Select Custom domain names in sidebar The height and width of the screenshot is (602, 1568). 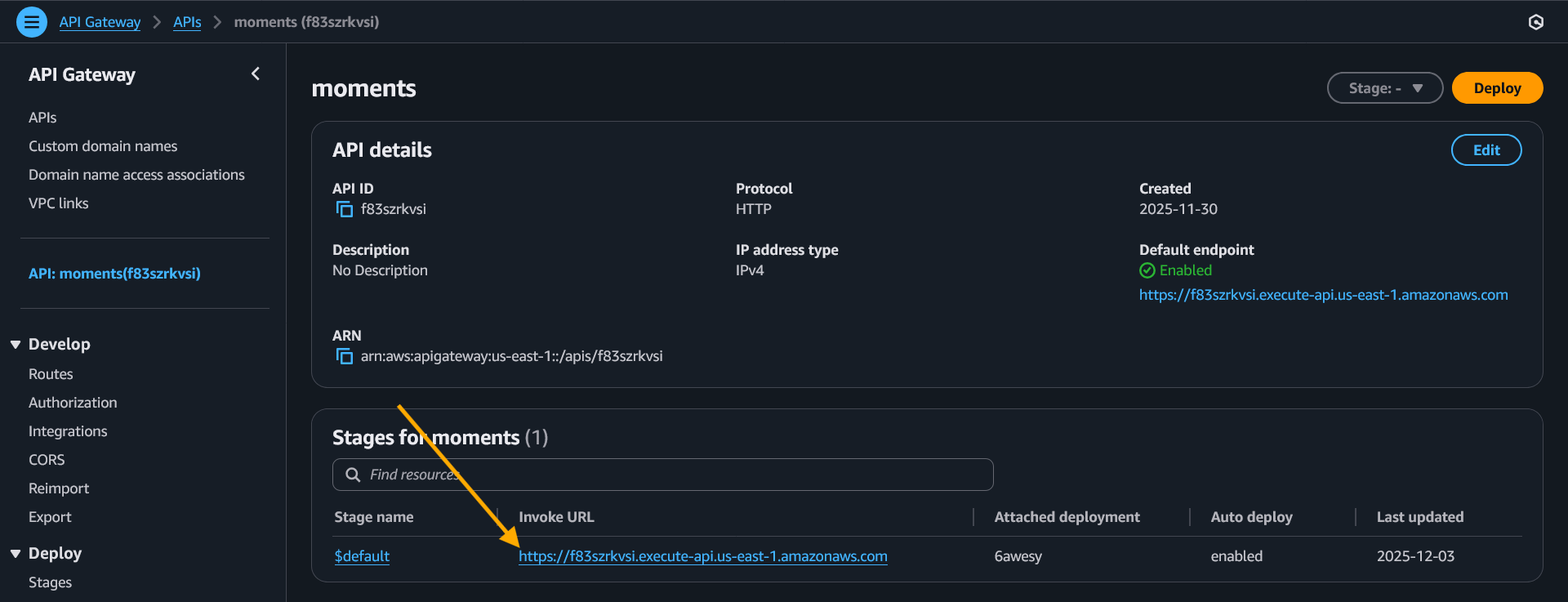click(103, 146)
